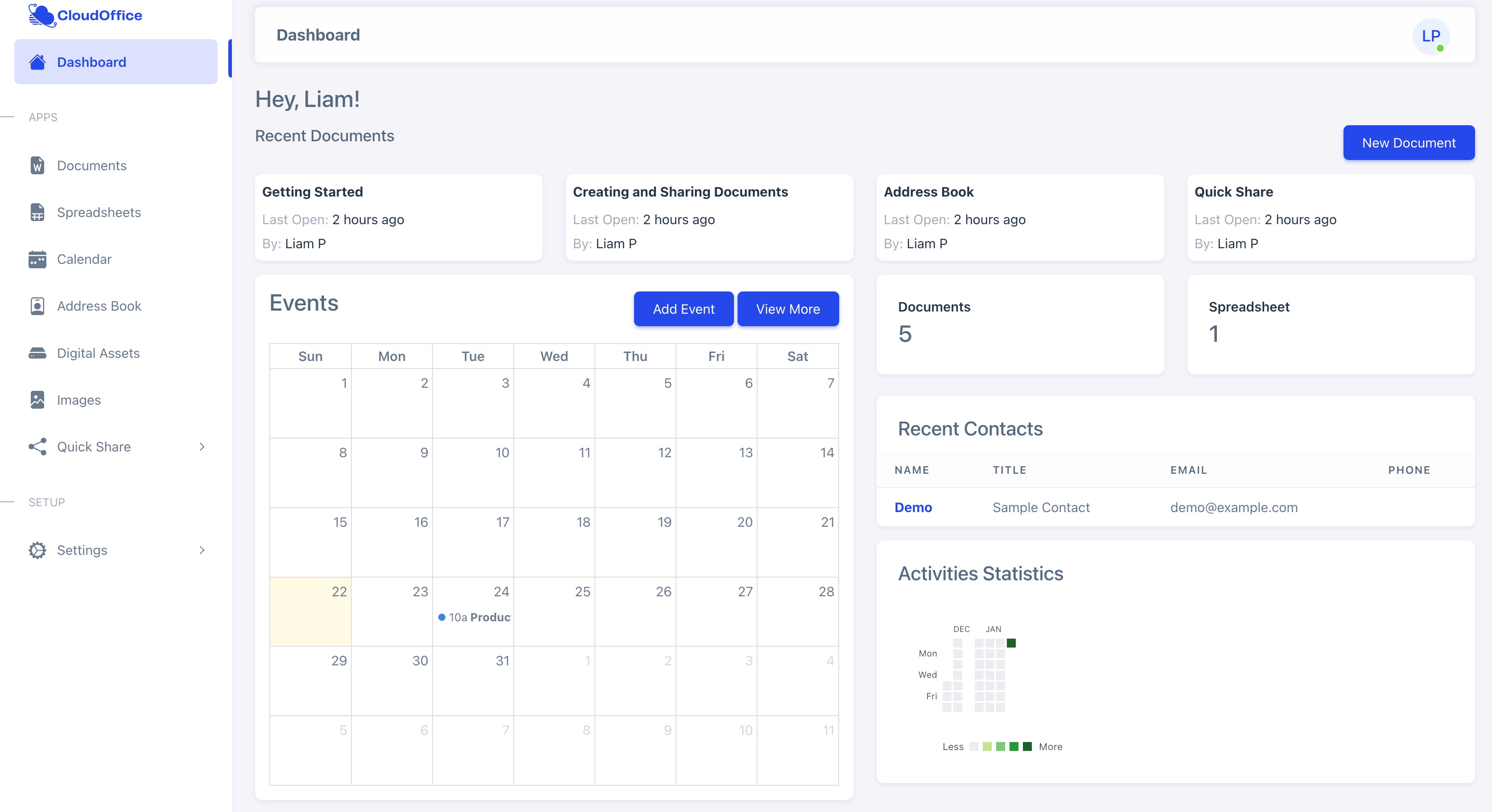
Task: Select the Digital Assets drive icon
Action: pos(37,353)
